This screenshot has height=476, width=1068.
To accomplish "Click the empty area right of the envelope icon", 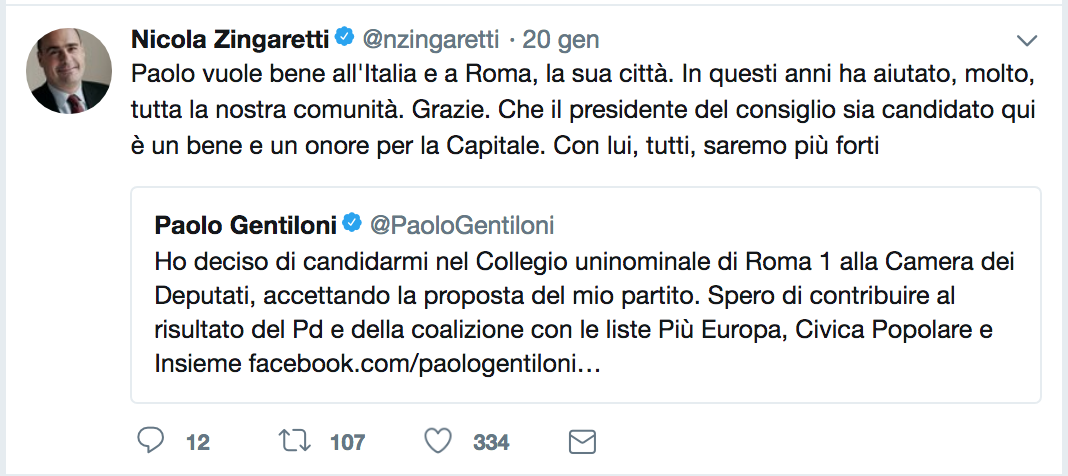I will tap(800, 441).
